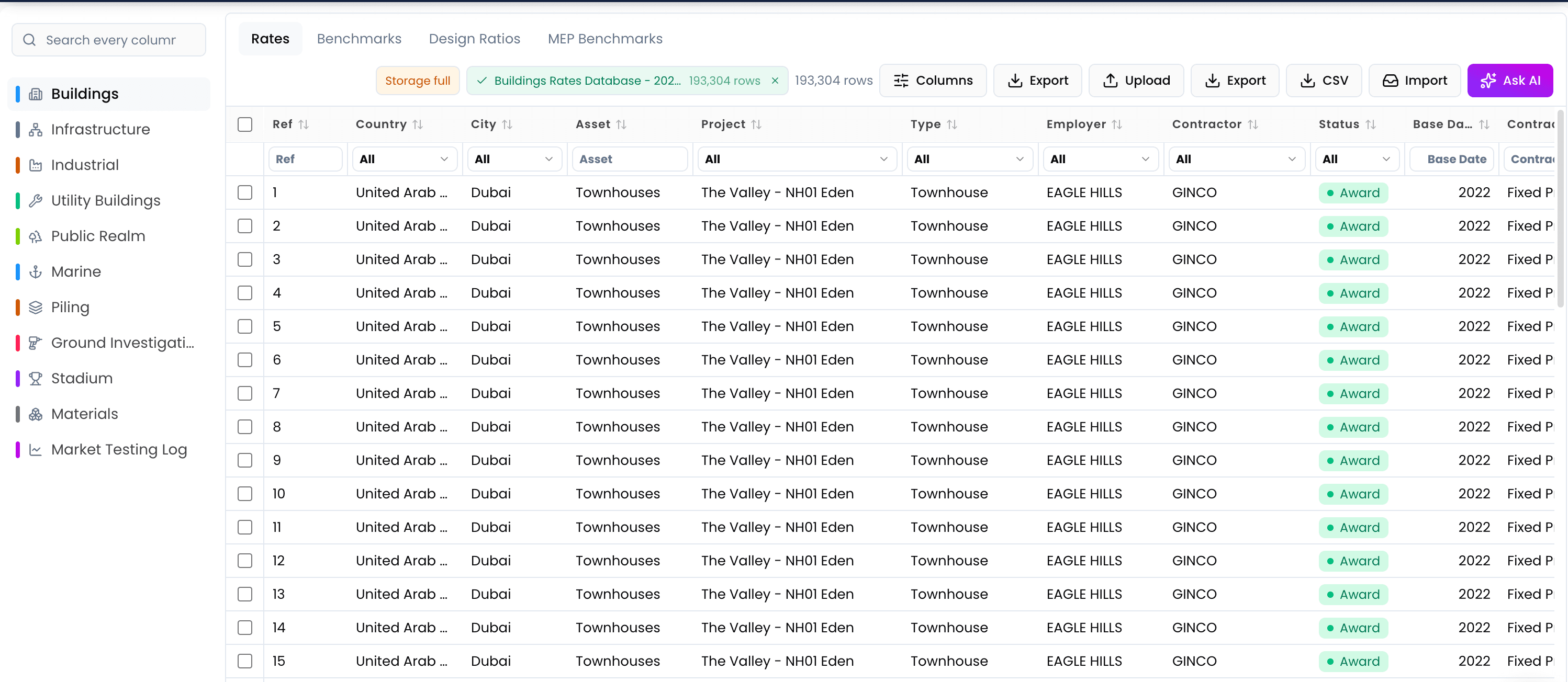Download the CSV file
This screenshot has width=1568, height=682.
pyautogui.click(x=1323, y=81)
